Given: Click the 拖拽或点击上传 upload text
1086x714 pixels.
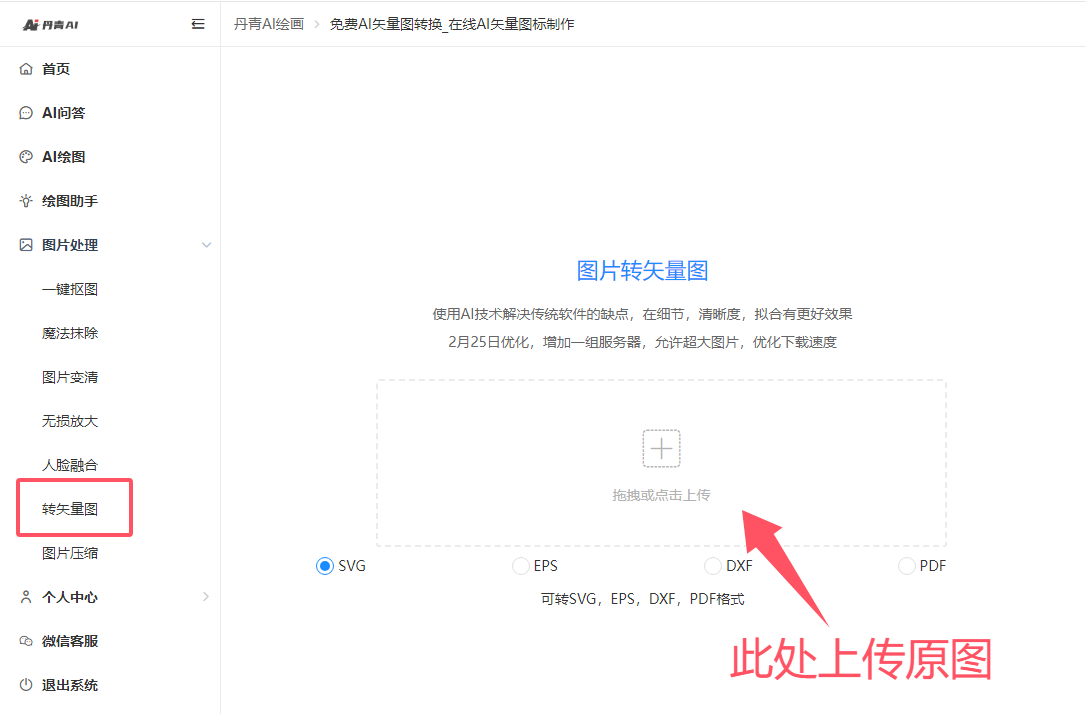Looking at the screenshot, I should coord(661,495).
